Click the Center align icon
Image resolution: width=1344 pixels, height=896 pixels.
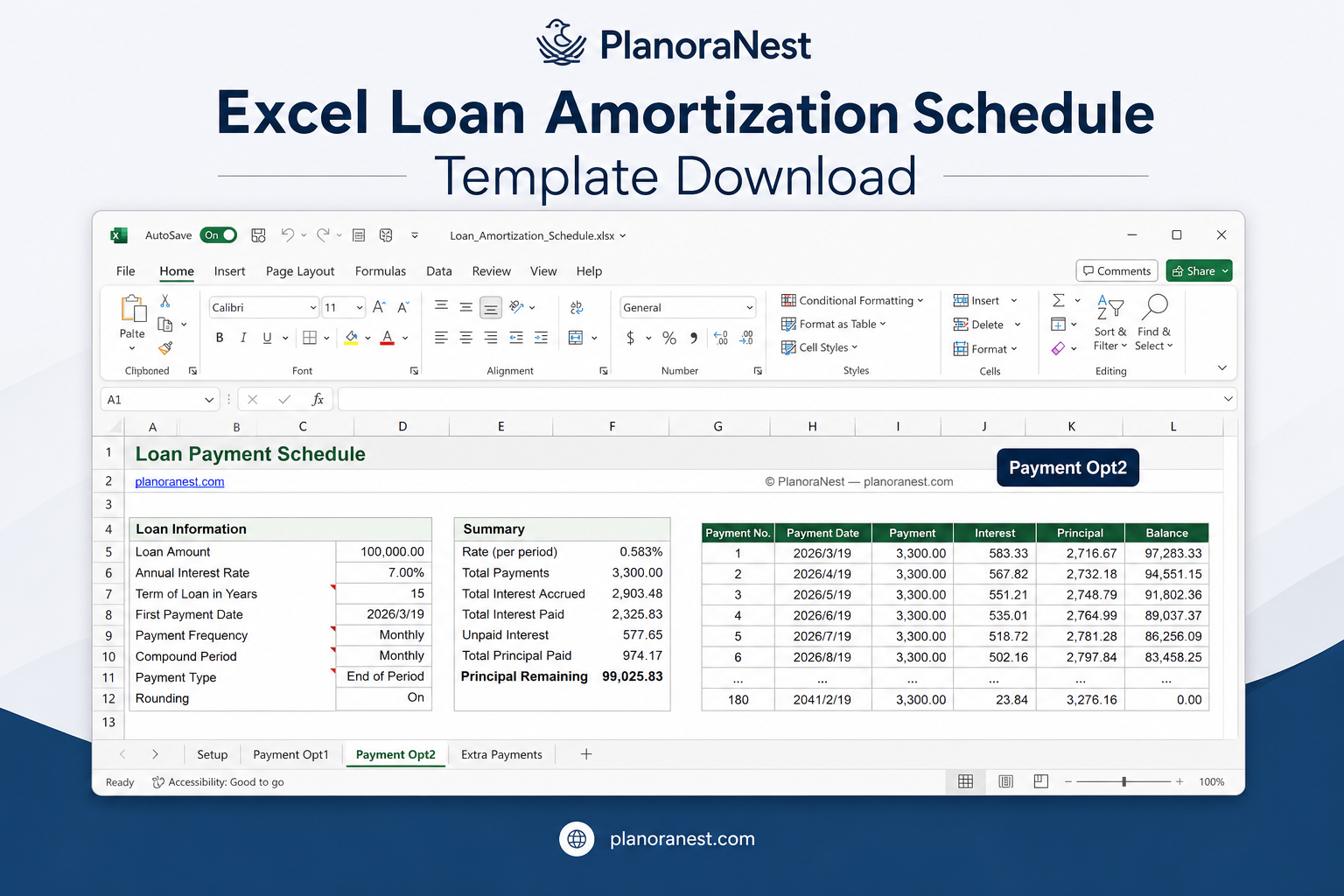(466, 338)
